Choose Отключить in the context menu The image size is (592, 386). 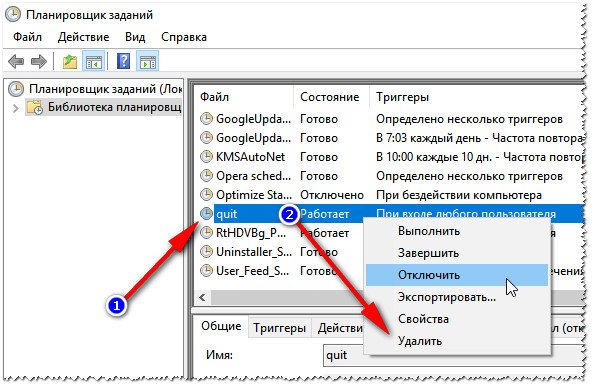point(457,275)
